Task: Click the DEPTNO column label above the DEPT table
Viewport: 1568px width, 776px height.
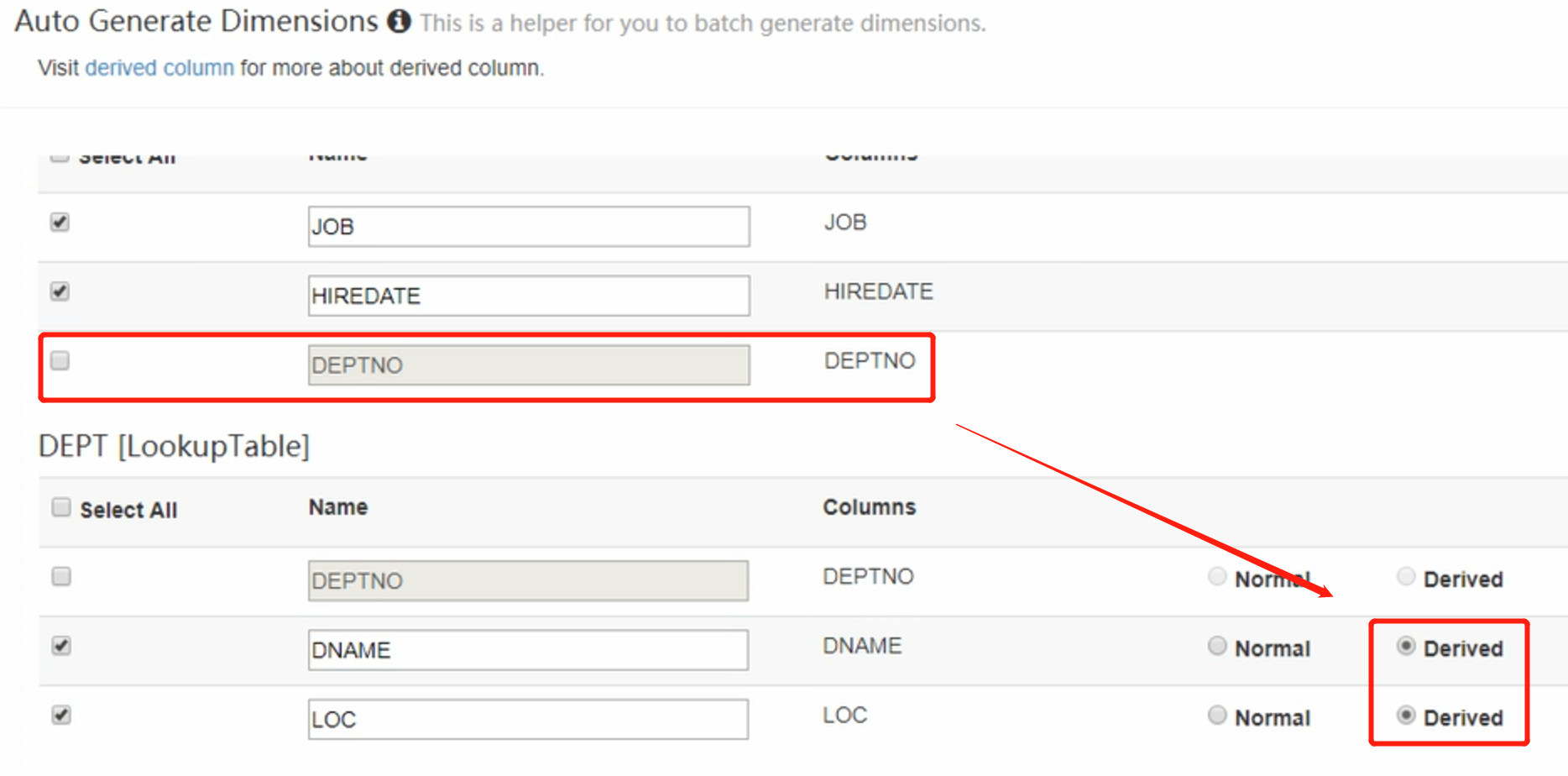Action: (x=870, y=361)
